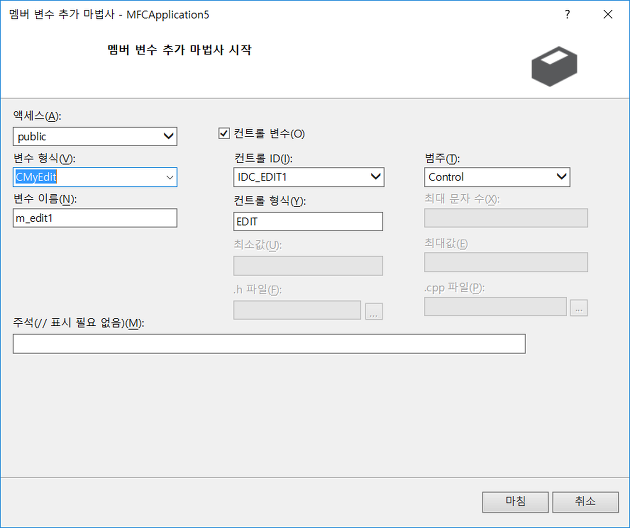Click the 범주(T): label

coord(442,158)
